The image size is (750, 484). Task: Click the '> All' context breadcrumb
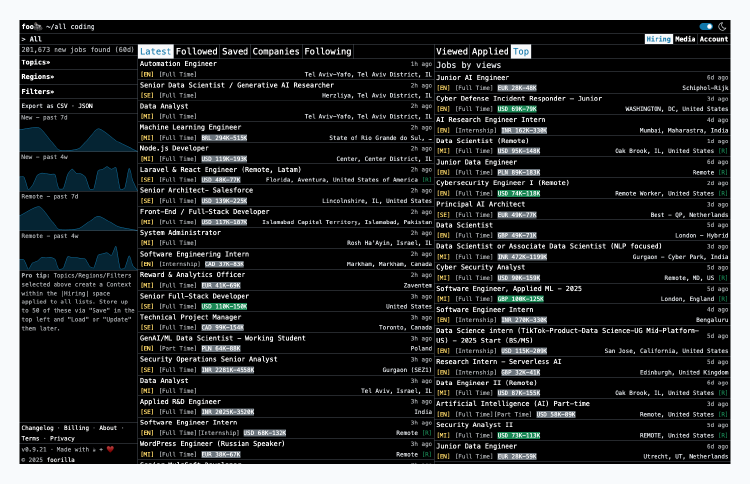coord(32,39)
